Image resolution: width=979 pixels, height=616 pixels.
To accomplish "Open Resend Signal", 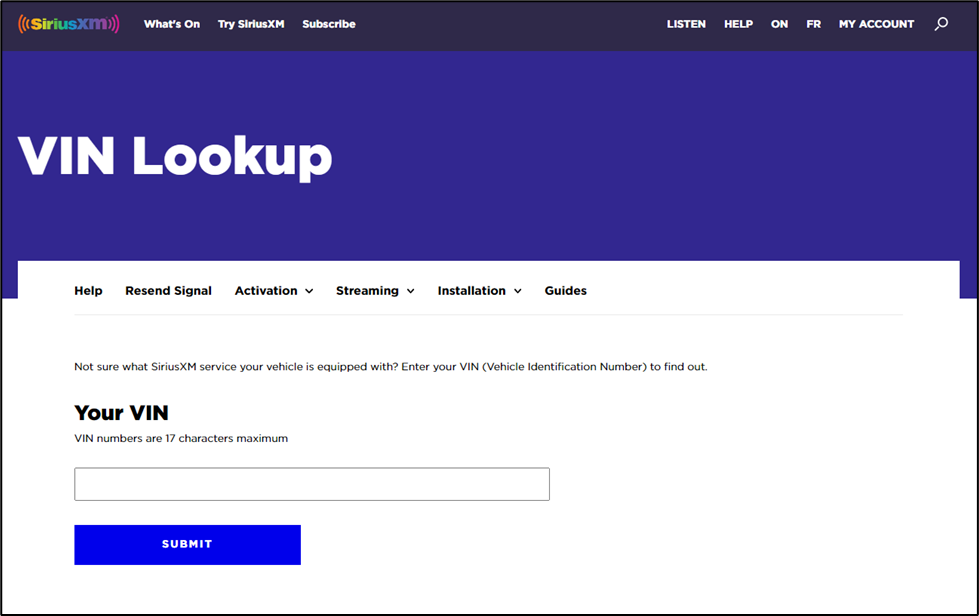I will click(x=169, y=291).
